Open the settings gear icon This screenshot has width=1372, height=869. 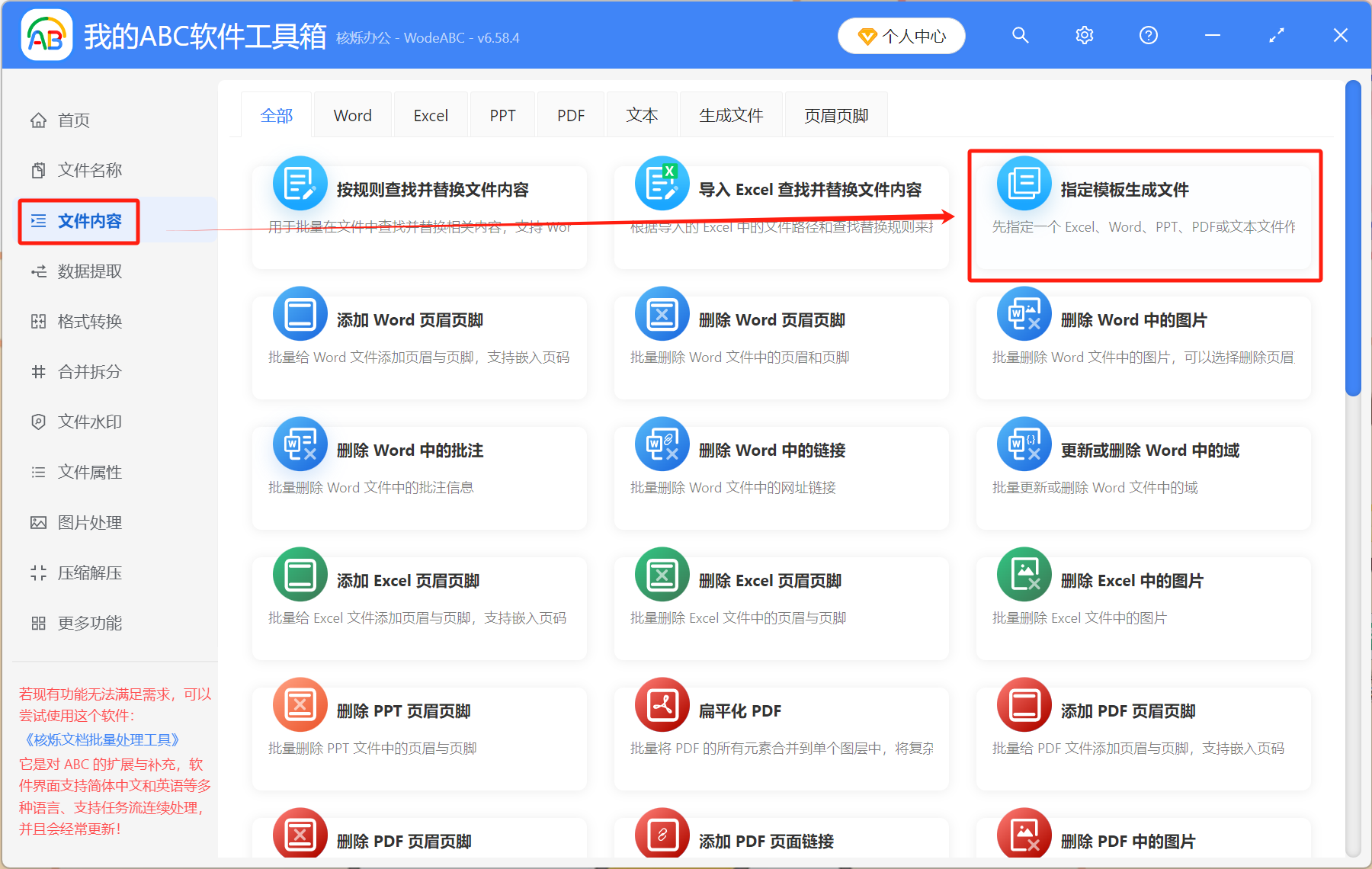[1084, 35]
